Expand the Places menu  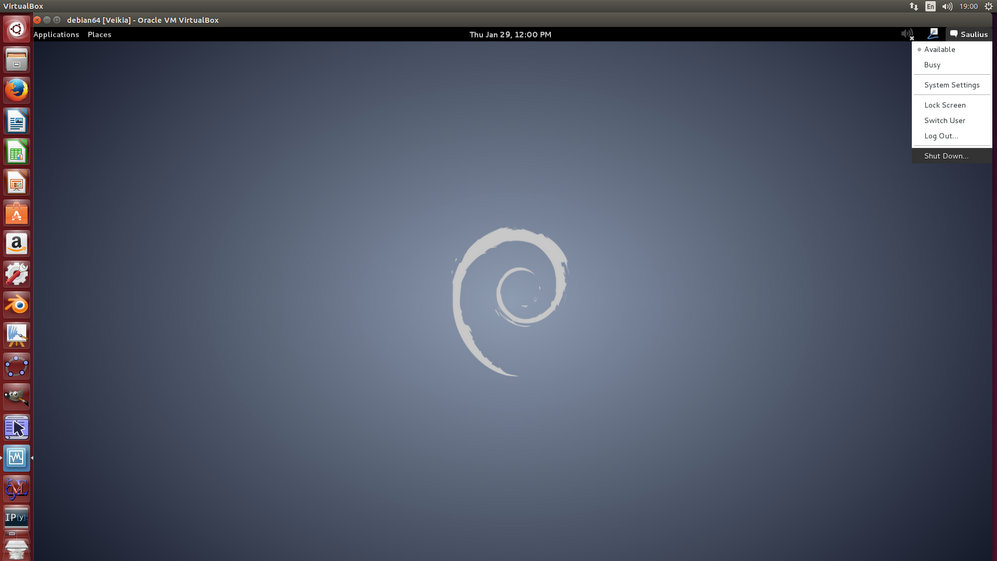99,34
